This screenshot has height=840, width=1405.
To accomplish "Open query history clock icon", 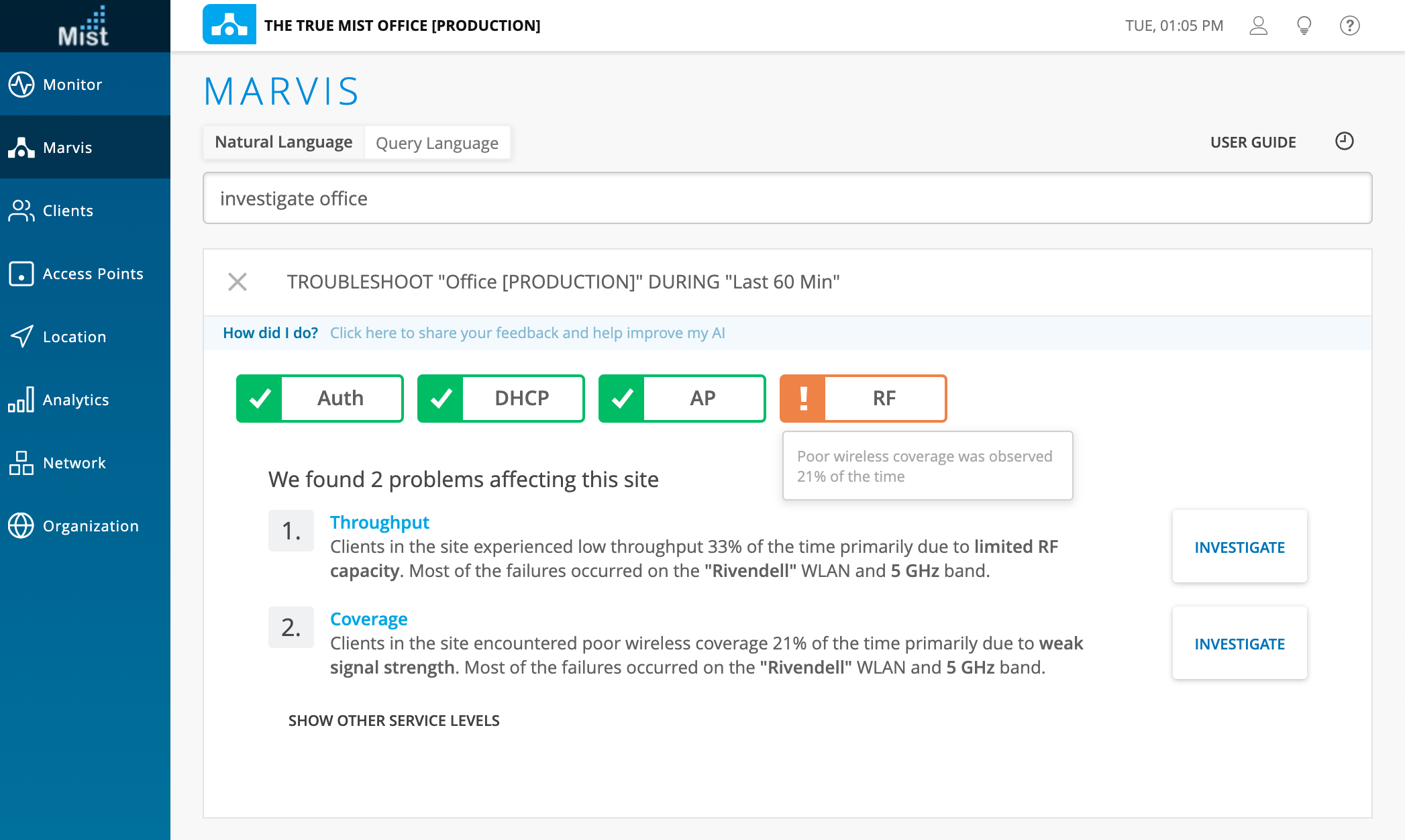I will [x=1344, y=142].
